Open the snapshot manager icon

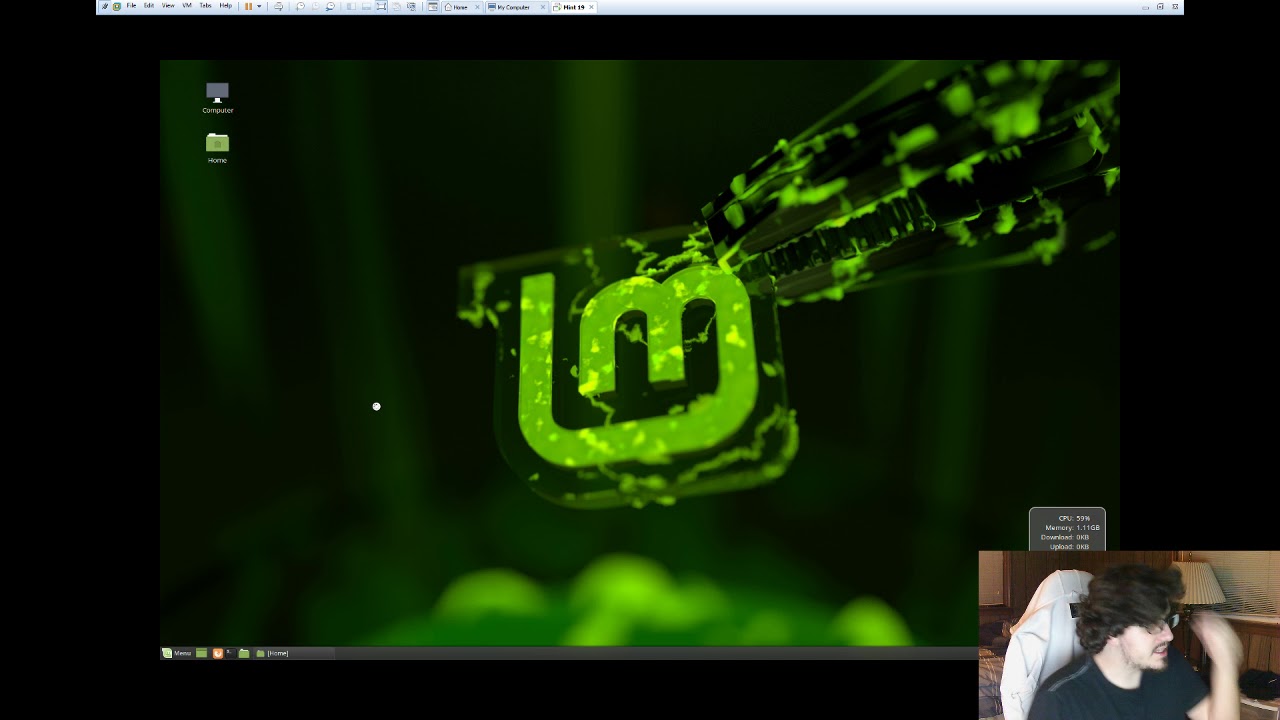(x=331, y=6)
